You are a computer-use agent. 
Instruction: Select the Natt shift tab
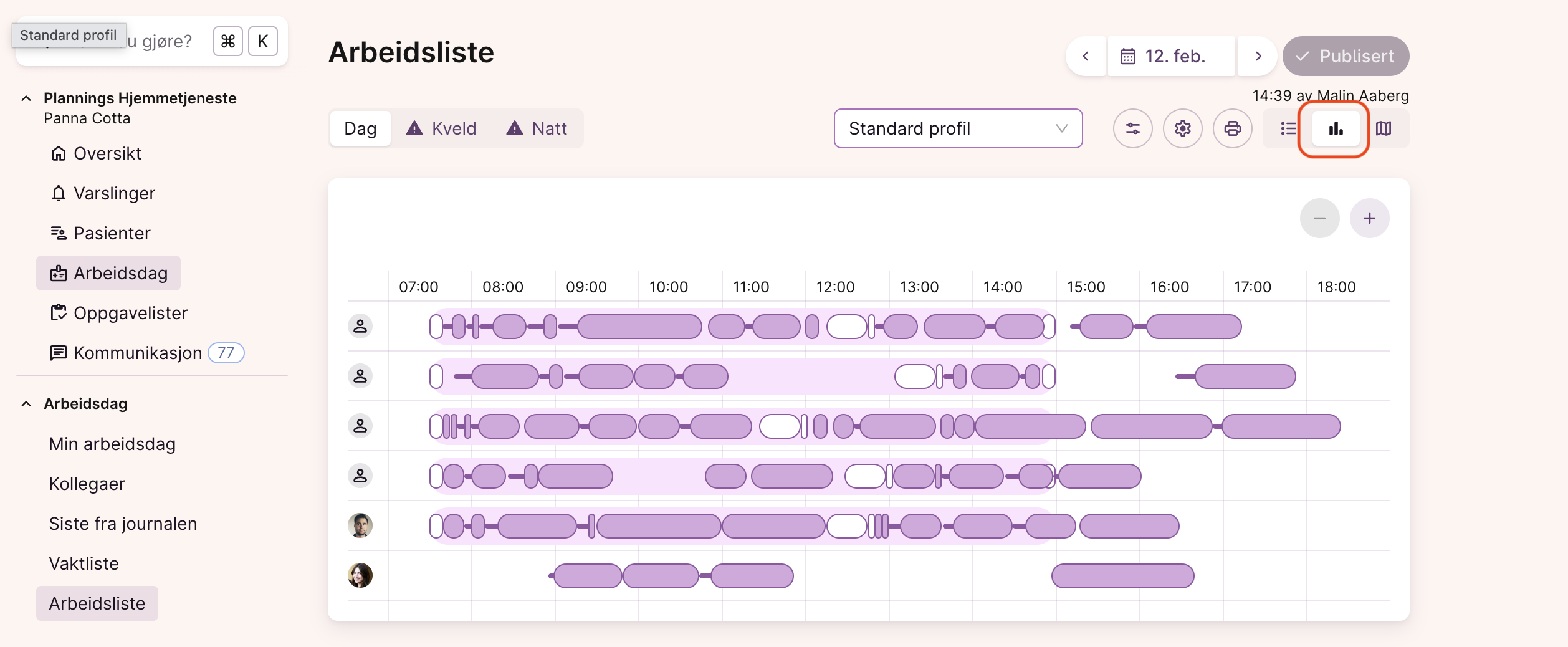537,128
